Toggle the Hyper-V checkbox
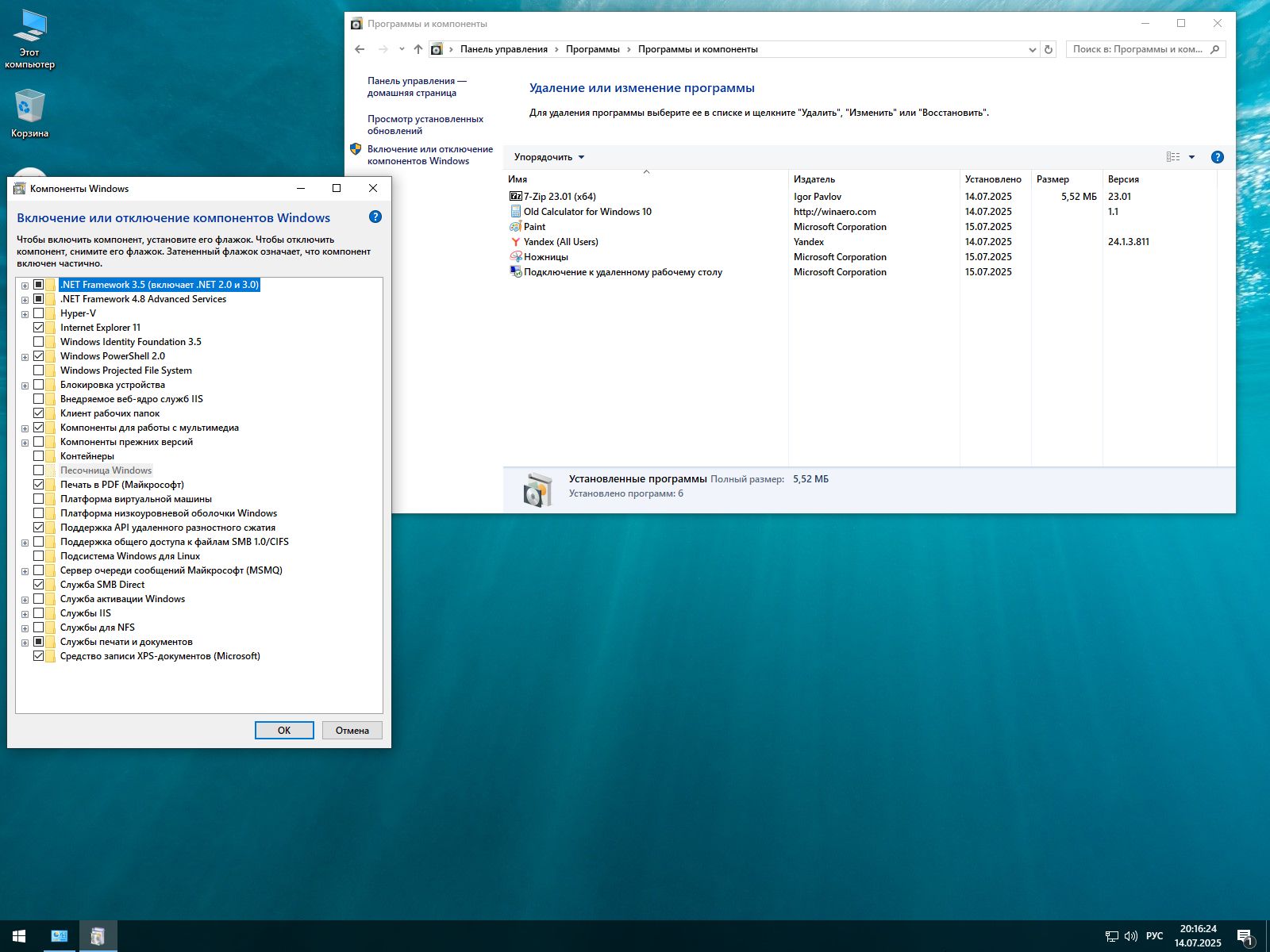 click(x=38, y=313)
